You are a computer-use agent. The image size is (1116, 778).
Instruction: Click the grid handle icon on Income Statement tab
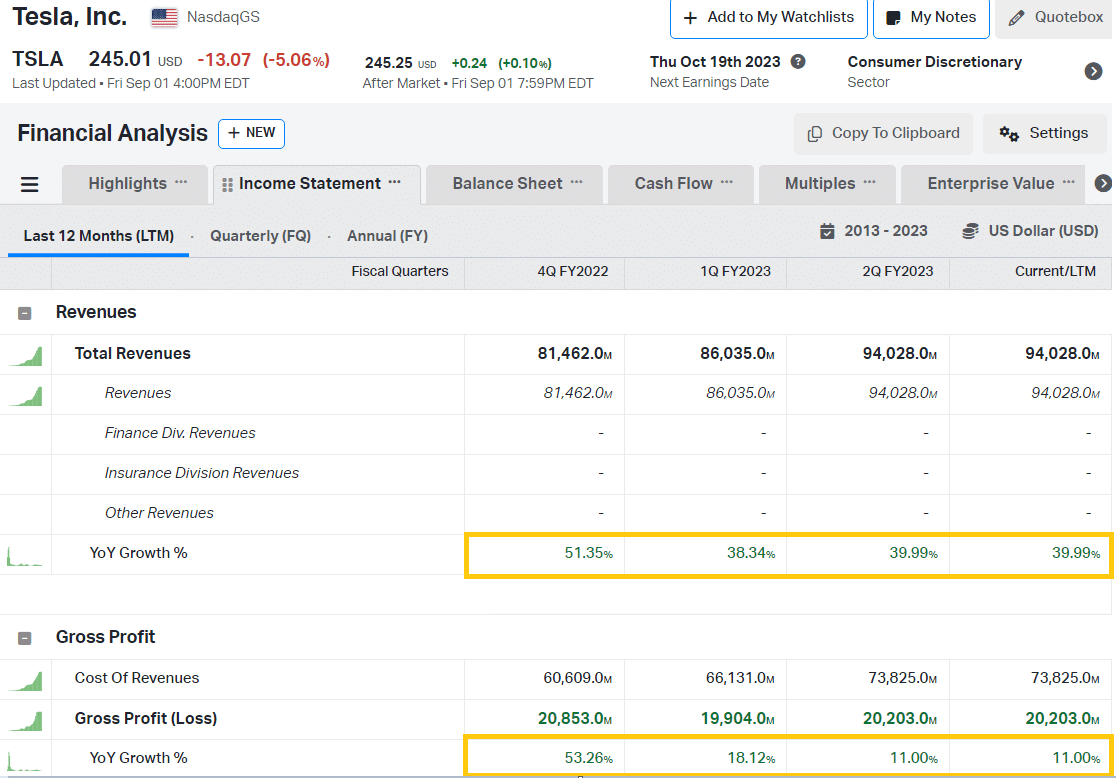(x=228, y=185)
